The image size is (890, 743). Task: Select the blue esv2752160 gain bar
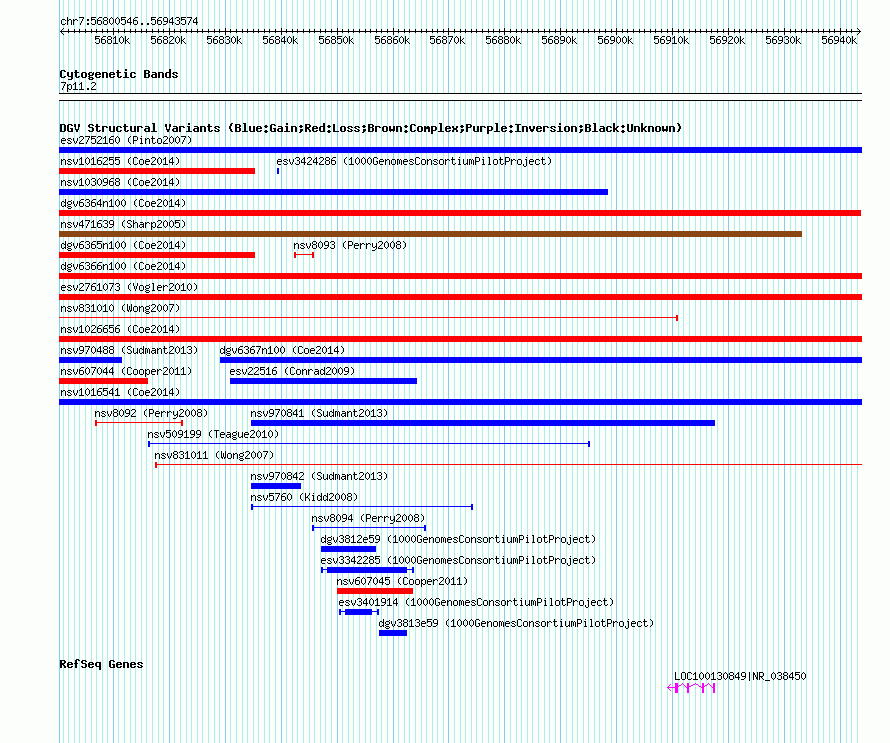[x=460, y=150]
